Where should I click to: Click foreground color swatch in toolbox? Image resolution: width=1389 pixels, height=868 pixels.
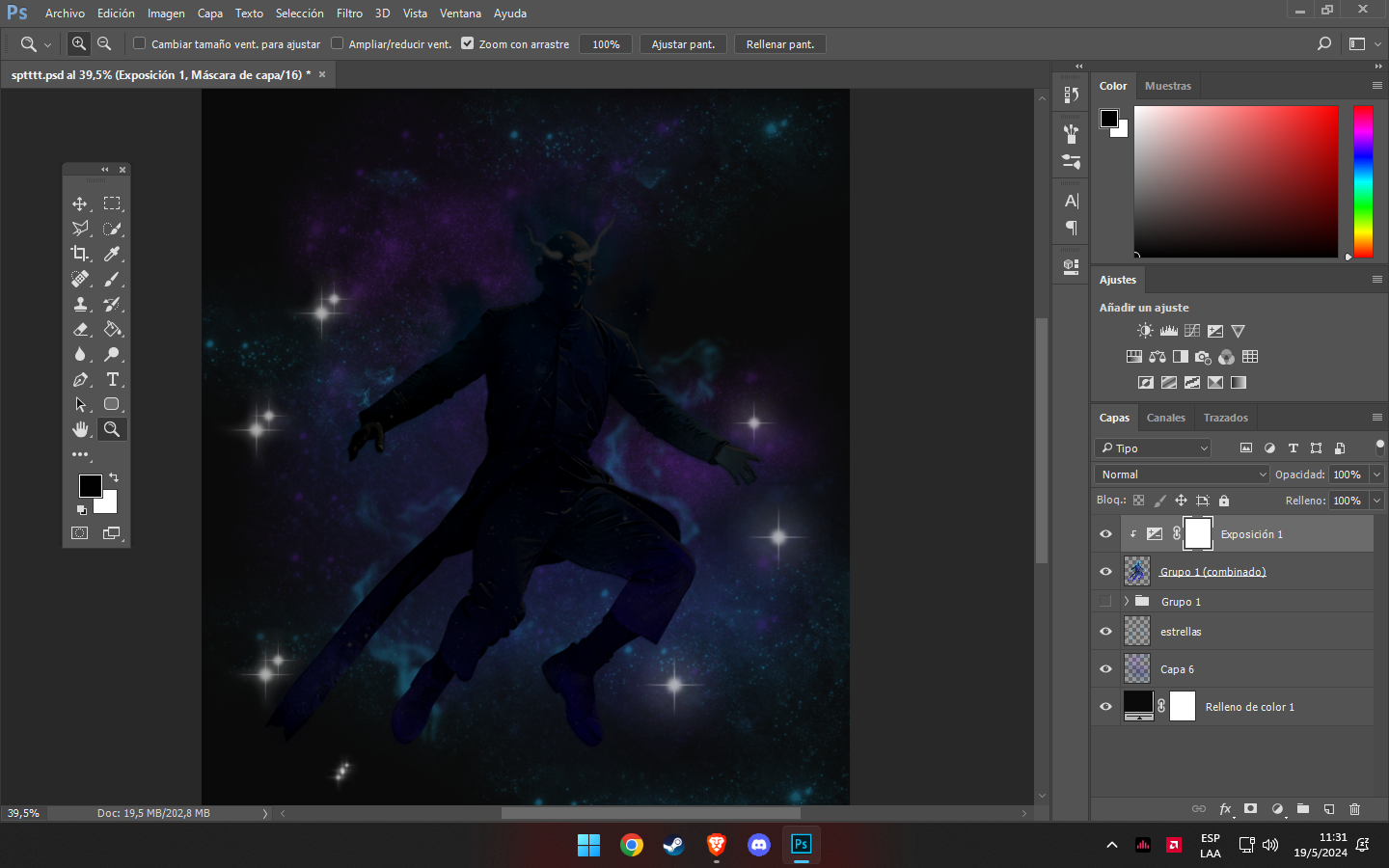point(90,486)
